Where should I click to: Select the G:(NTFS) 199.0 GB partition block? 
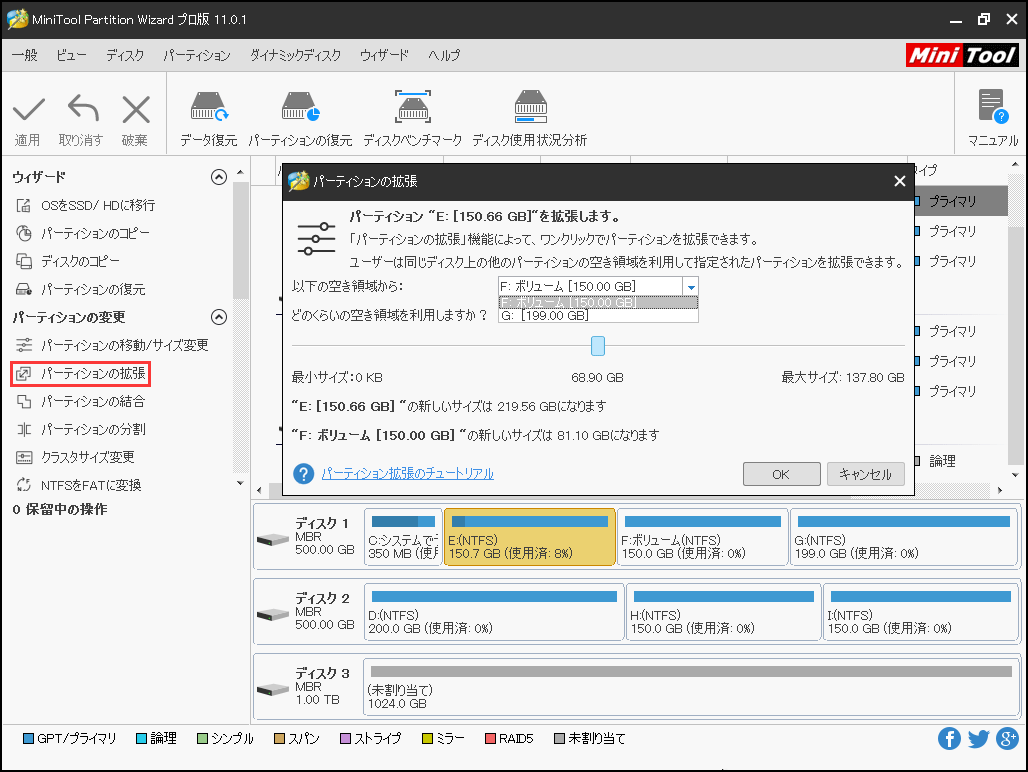[904, 537]
